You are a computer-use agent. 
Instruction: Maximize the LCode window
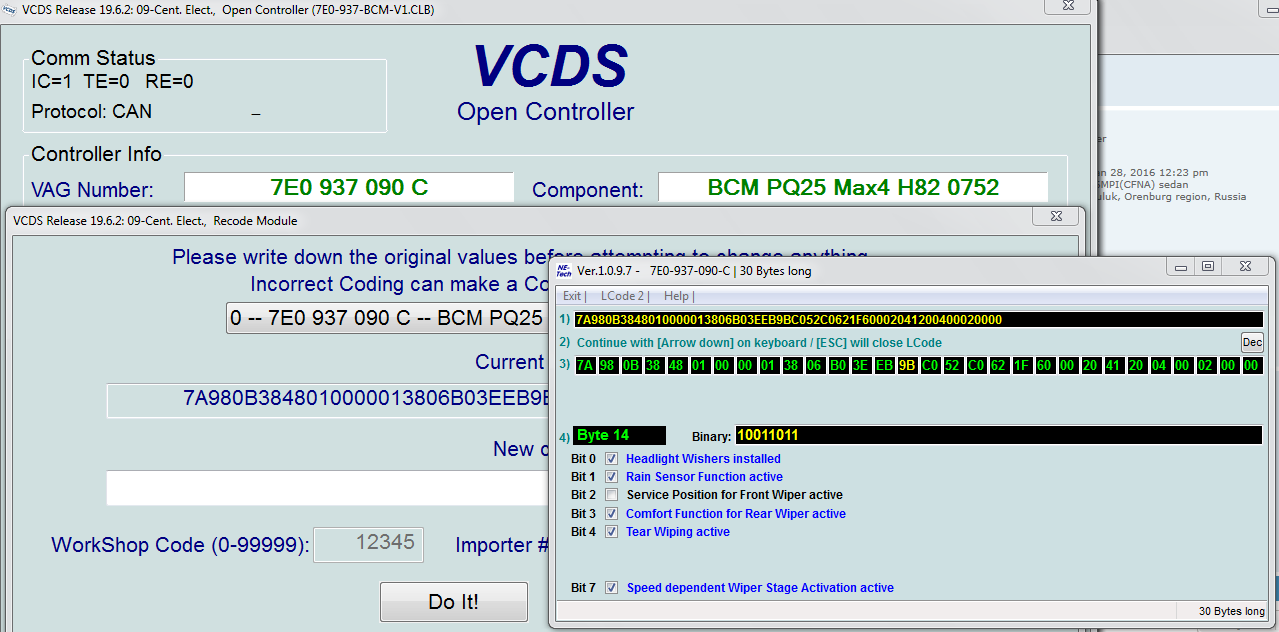coord(1208,266)
